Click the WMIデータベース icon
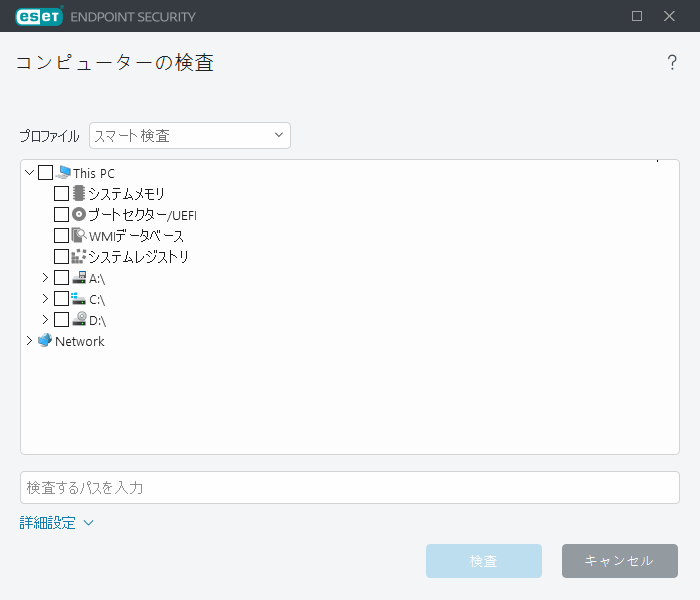The width and height of the screenshot is (700, 600). pos(79,236)
